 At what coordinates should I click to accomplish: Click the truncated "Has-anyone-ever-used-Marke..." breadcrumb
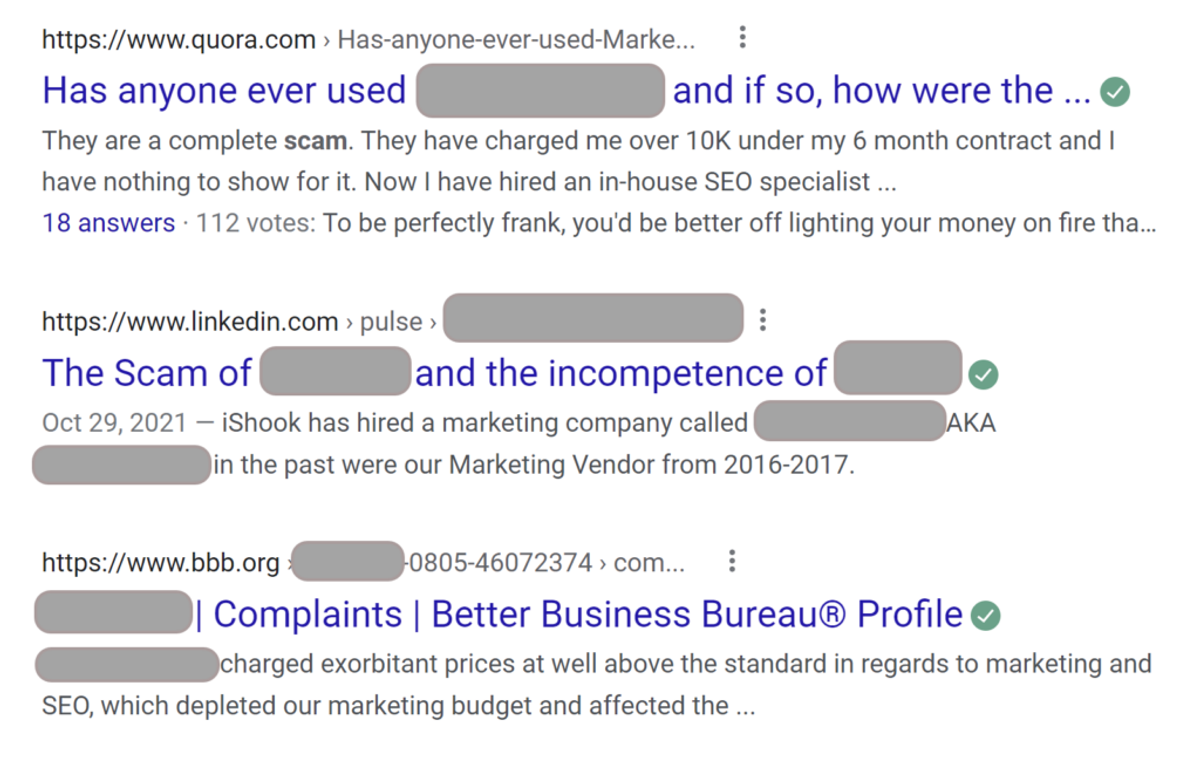[520, 39]
